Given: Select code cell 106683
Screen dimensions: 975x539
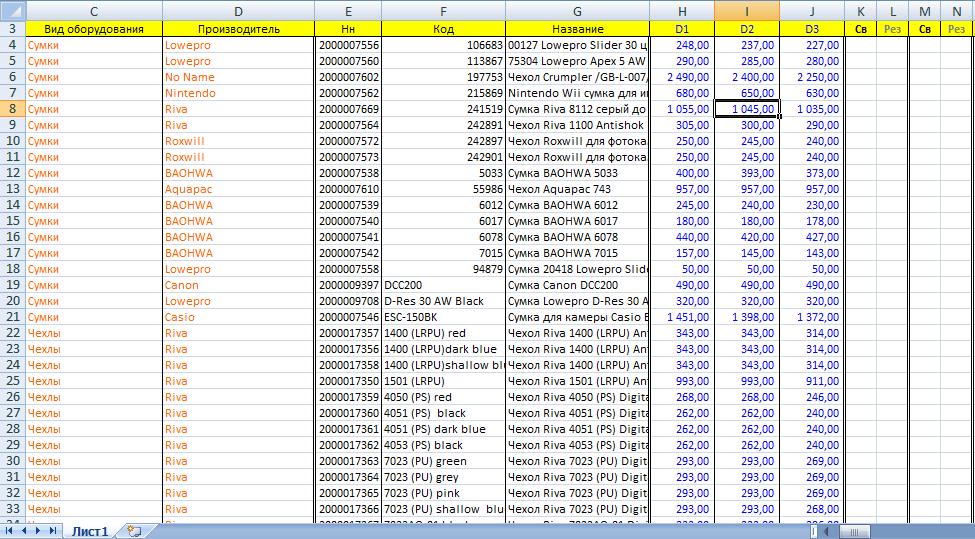Looking at the screenshot, I should [x=443, y=45].
